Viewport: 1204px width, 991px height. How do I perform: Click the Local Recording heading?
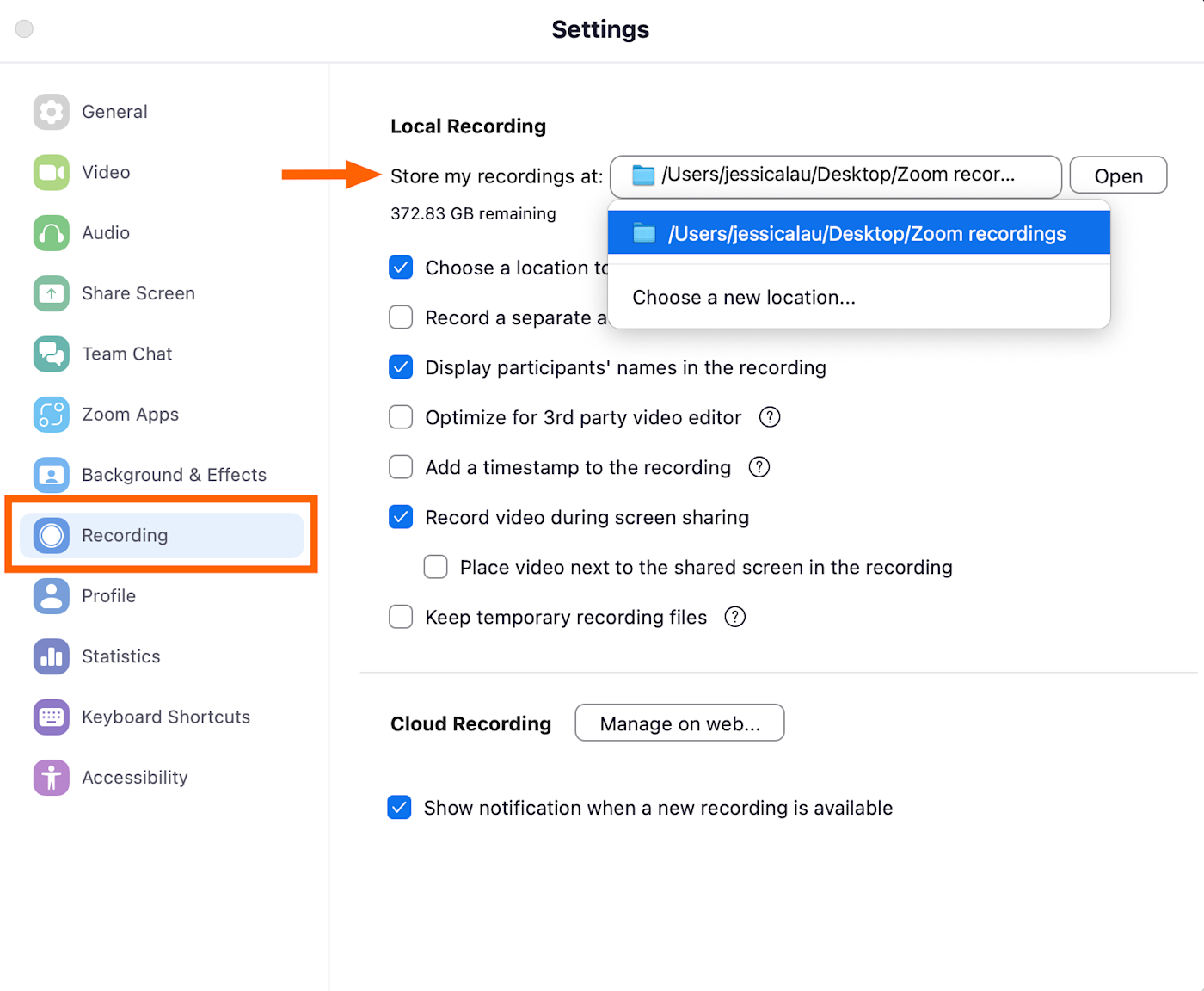click(x=468, y=126)
